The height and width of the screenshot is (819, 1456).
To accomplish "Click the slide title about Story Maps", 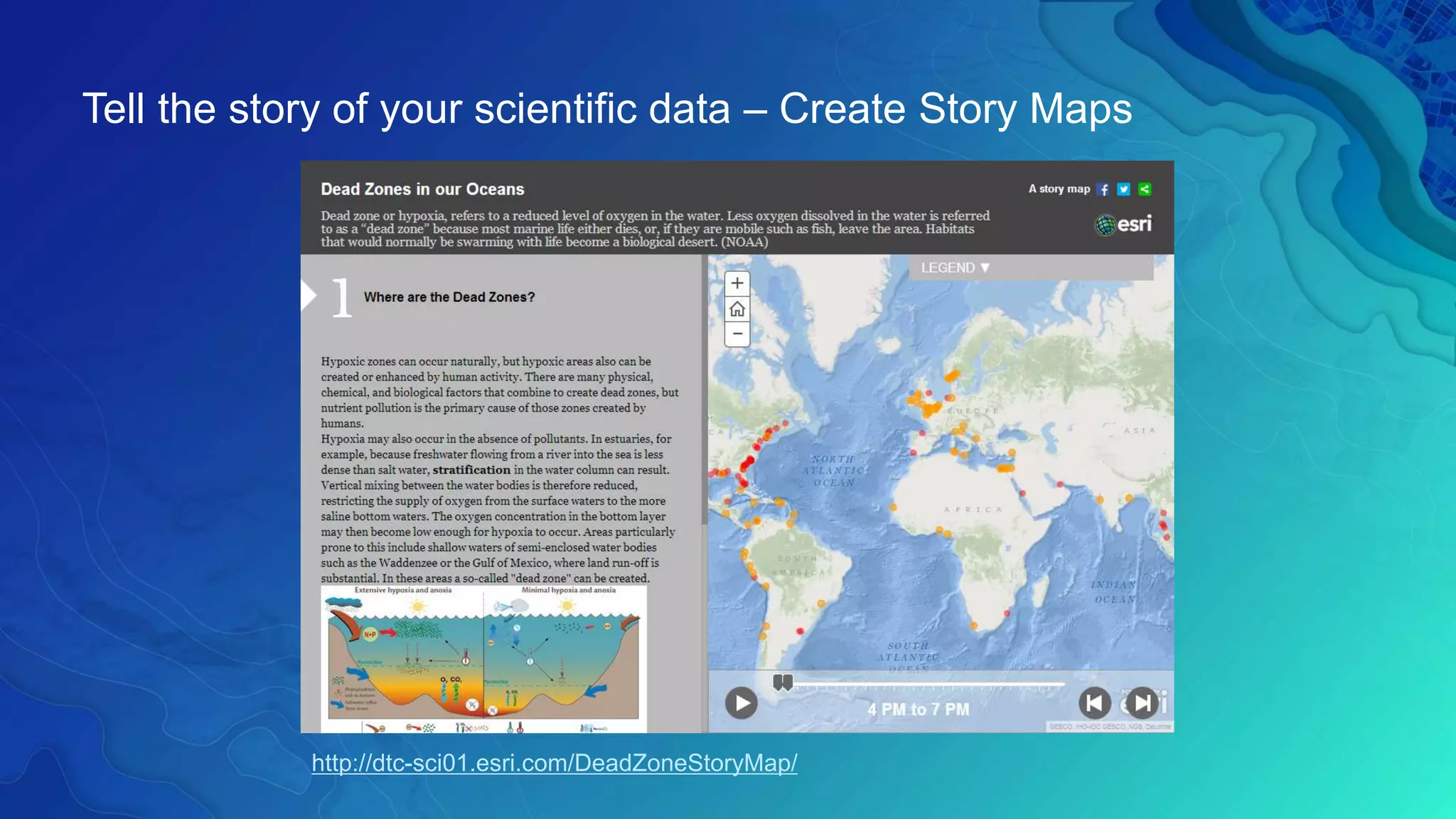I will coord(607,109).
